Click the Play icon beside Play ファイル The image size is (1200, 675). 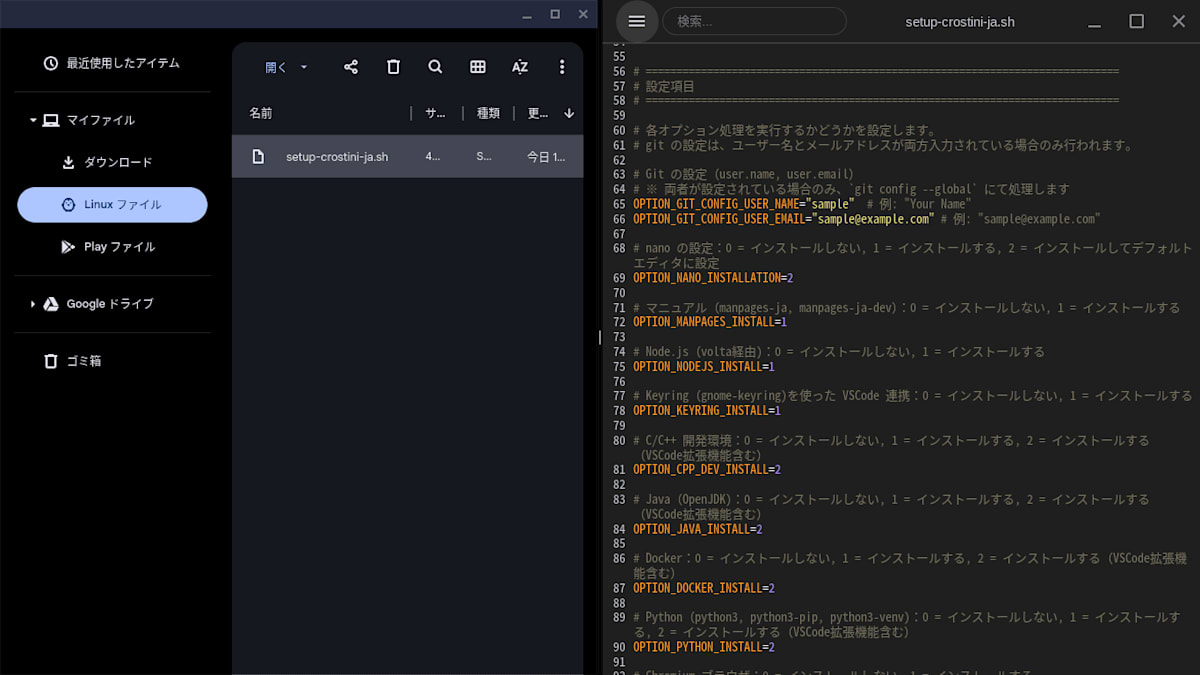coord(68,246)
